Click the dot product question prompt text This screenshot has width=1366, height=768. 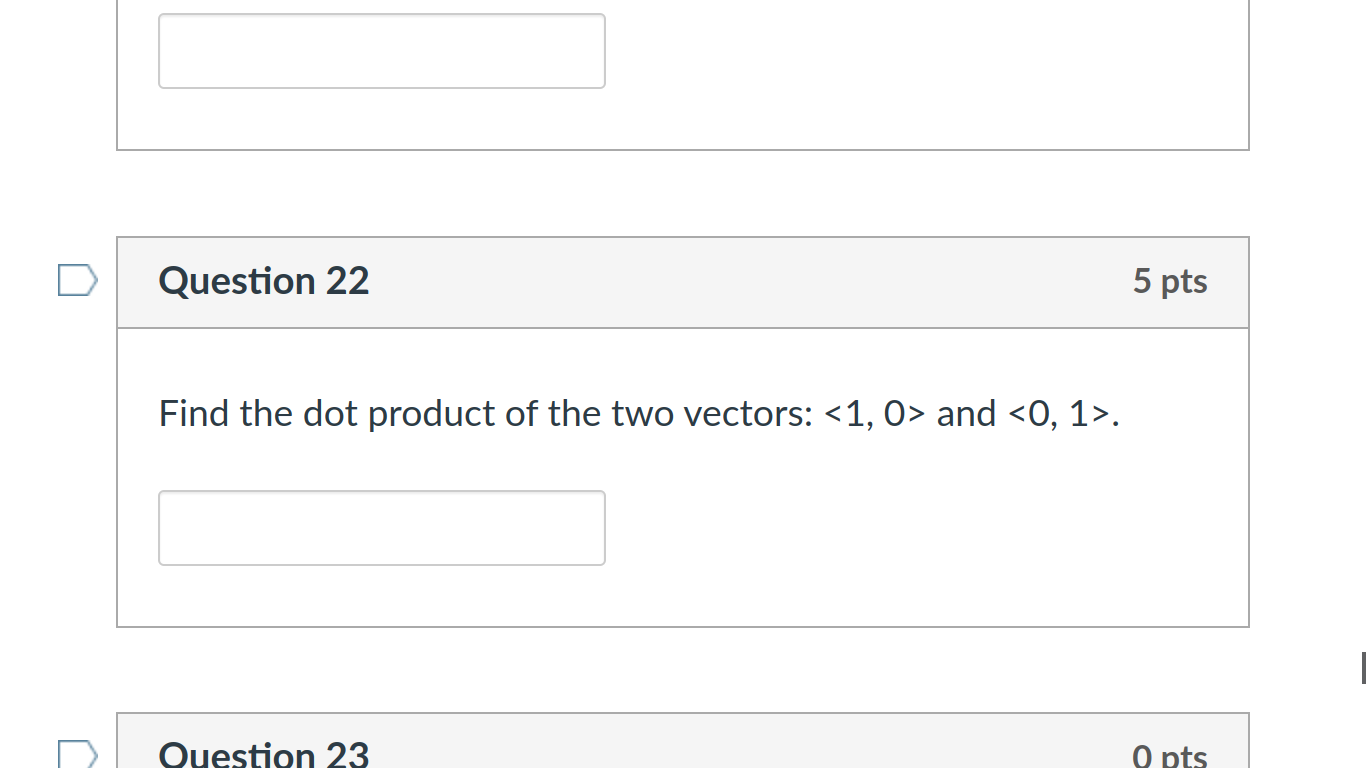click(x=640, y=412)
